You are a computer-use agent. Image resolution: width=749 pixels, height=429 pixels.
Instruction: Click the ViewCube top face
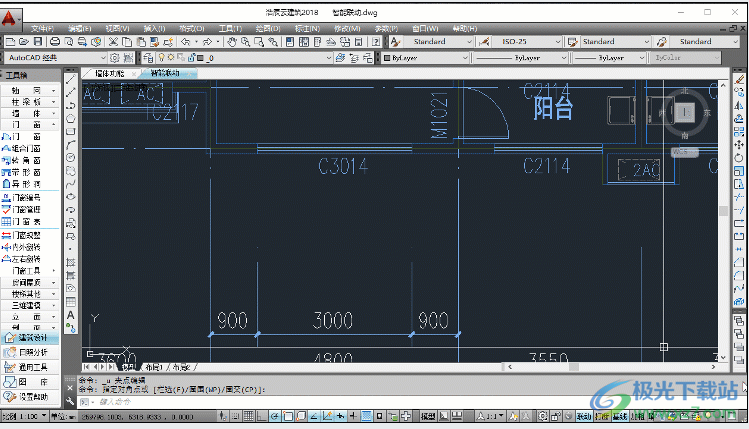point(685,113)
